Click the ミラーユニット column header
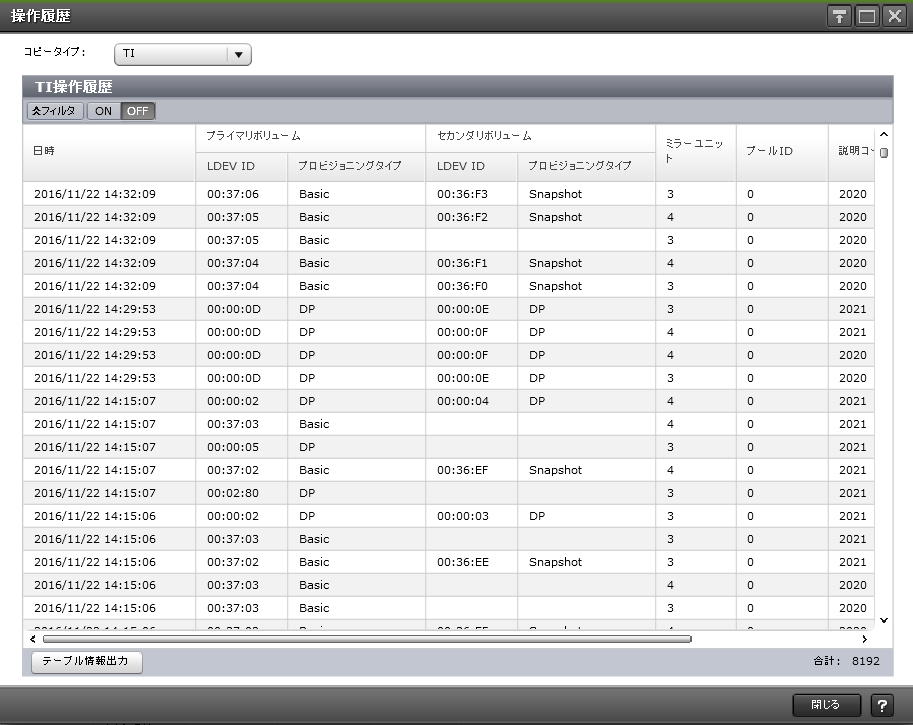 [x=695, y=151]
